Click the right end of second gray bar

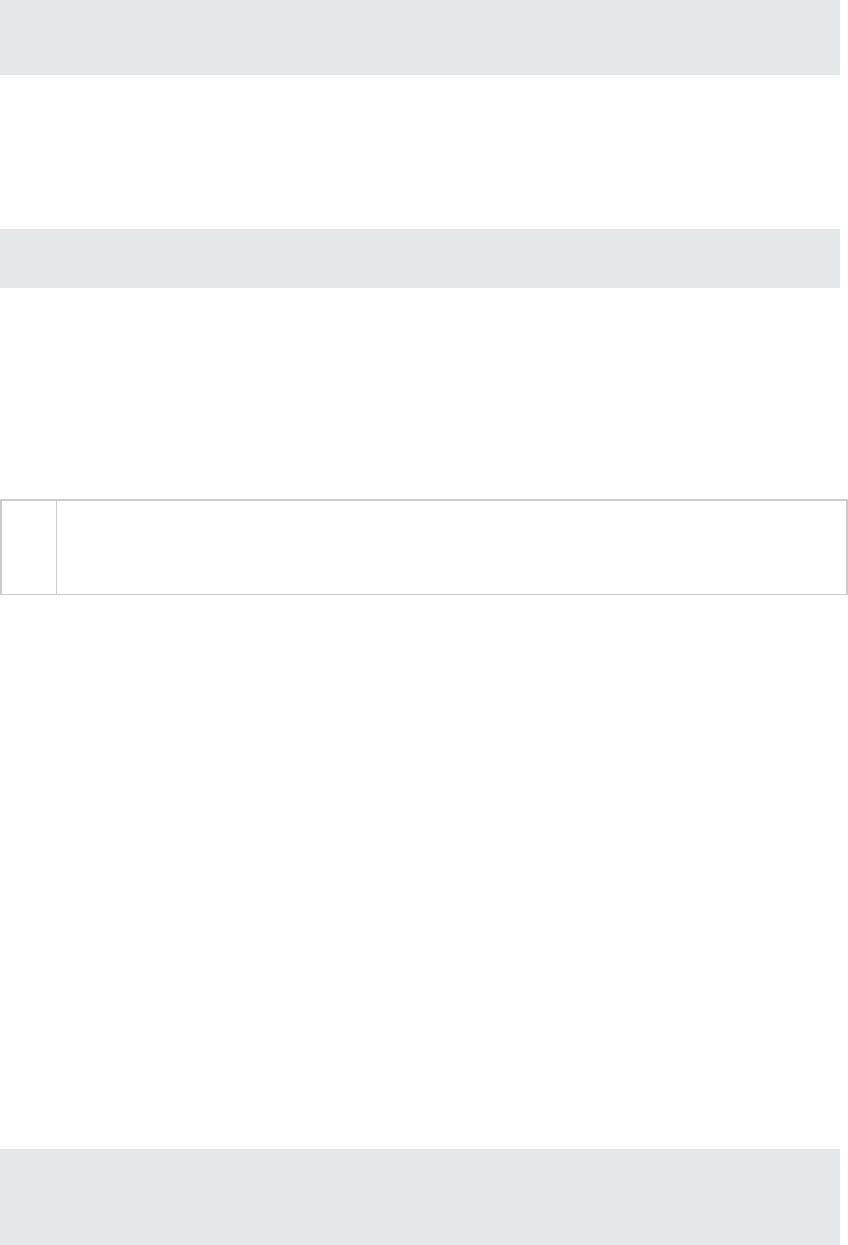click(828, 258)
